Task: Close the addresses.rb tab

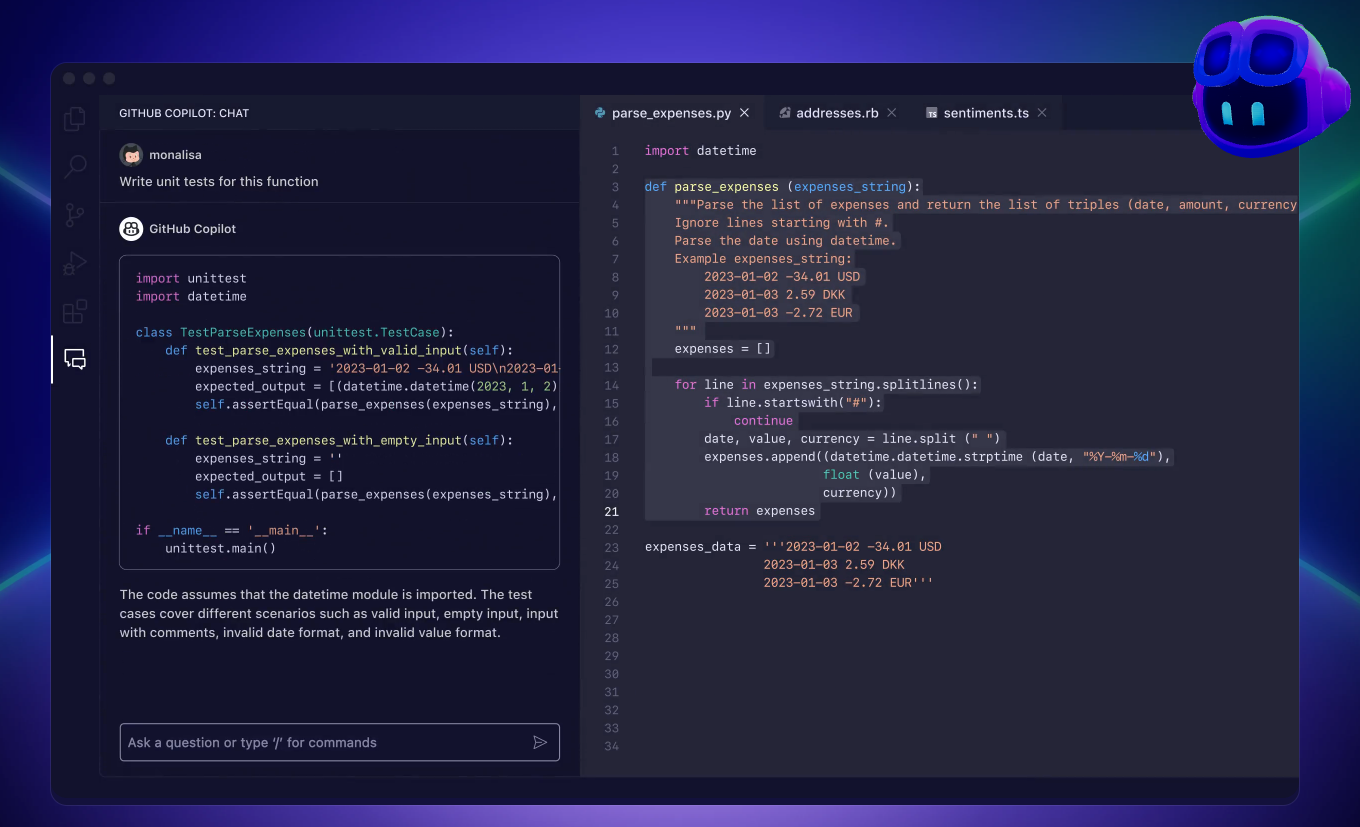Action: pyautogui.click(x=892, y=113)
